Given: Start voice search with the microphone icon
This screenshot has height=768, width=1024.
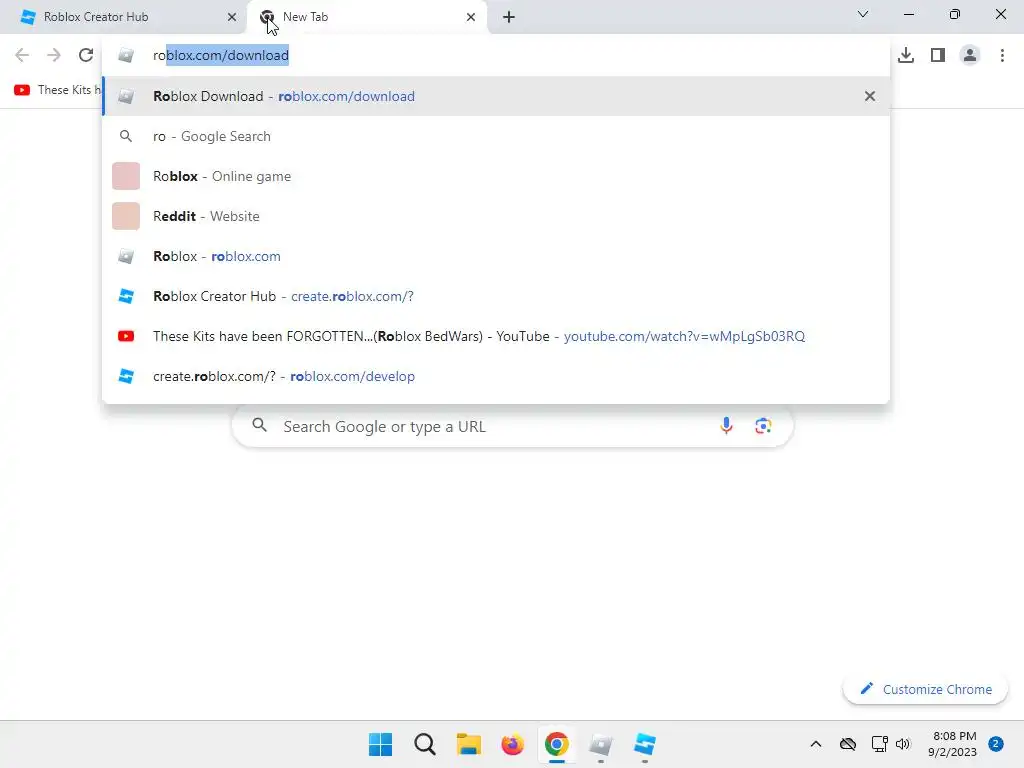Looking at the screenshot, I should coord(726,426).
